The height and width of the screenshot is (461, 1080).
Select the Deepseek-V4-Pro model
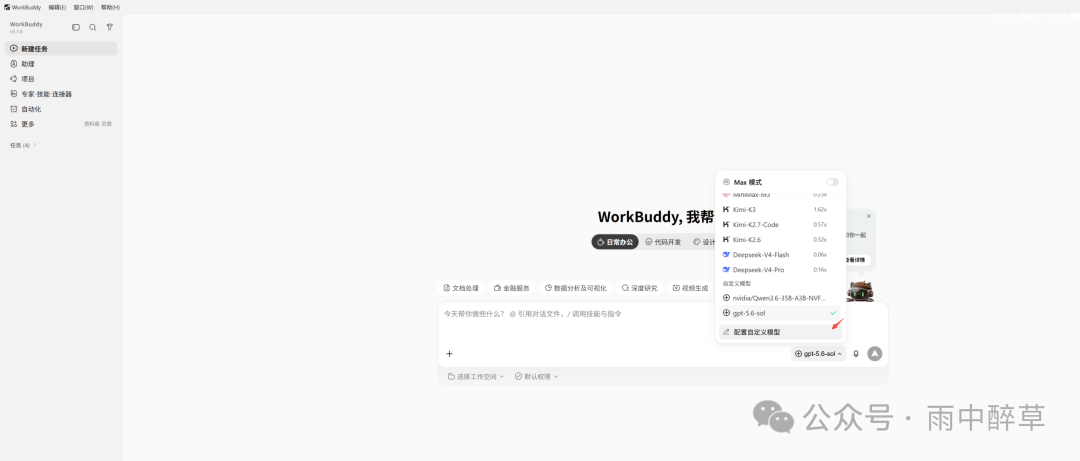(x=780, y=270)
